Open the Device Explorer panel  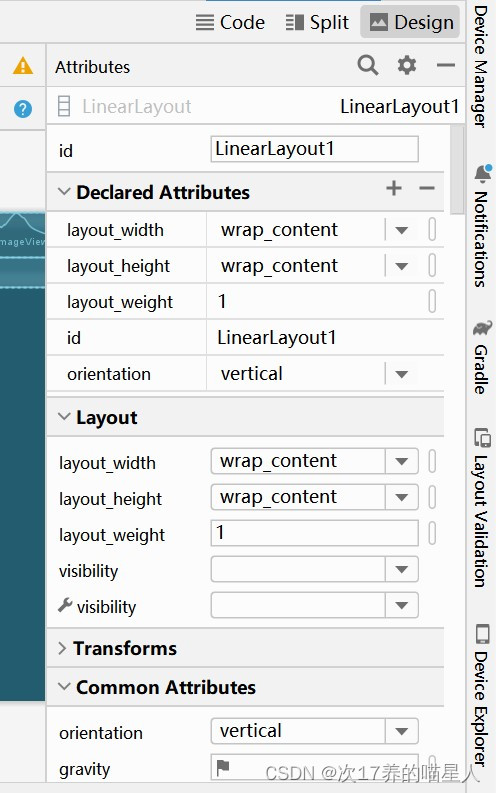481,696
